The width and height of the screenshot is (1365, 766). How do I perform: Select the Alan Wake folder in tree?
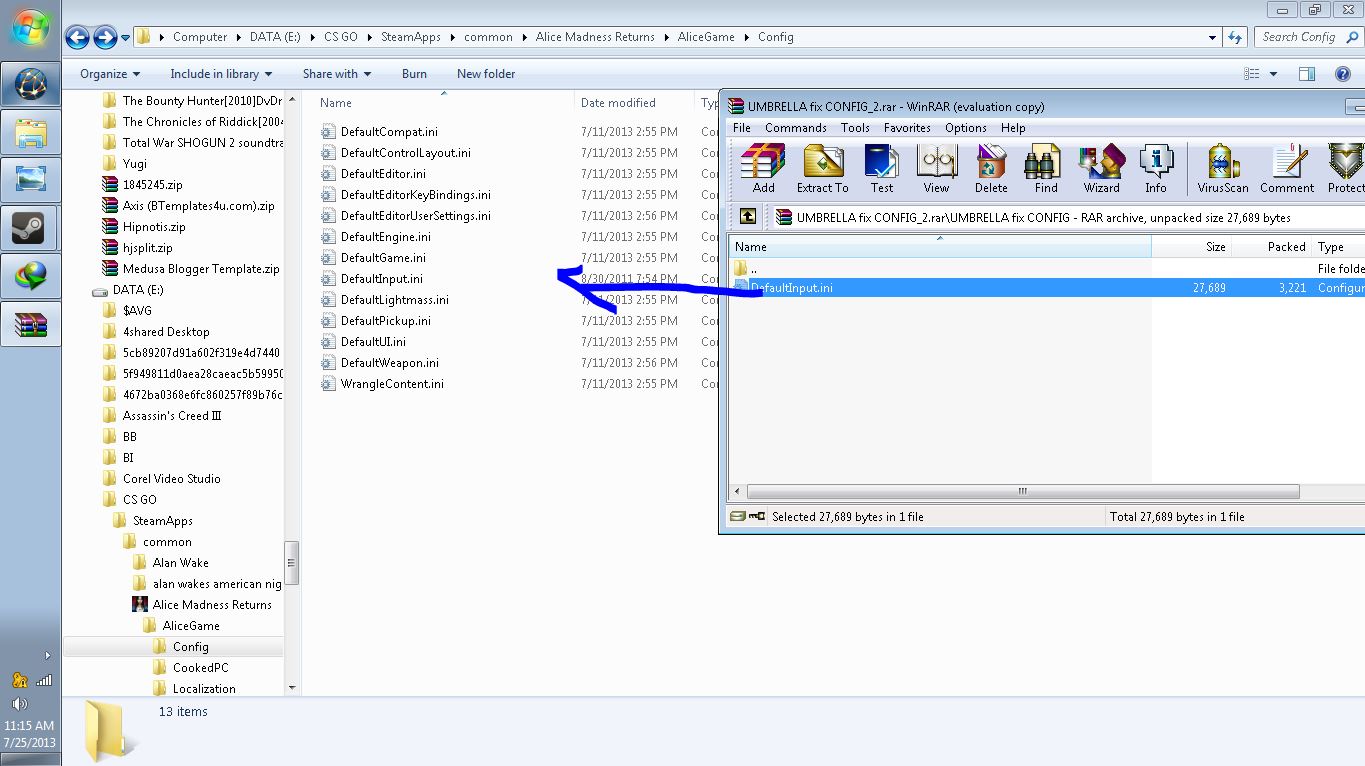point(181,563)
